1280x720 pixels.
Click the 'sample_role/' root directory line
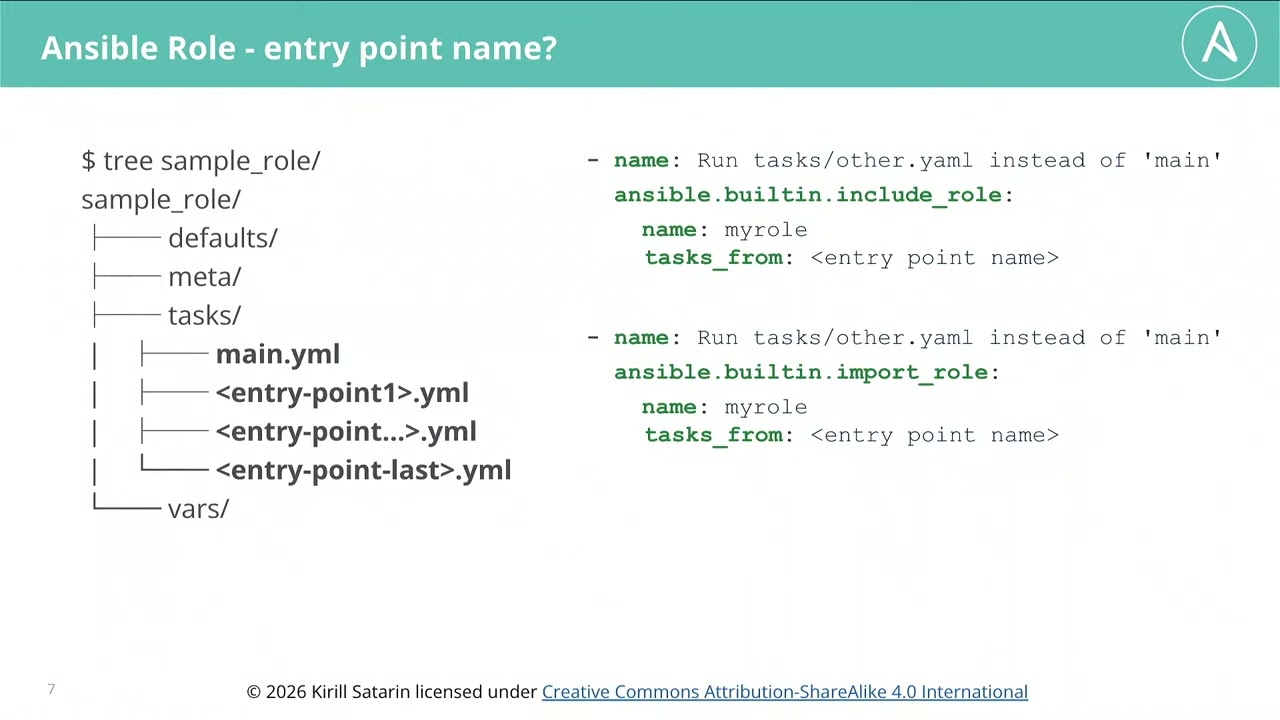[x=161, y=199]
